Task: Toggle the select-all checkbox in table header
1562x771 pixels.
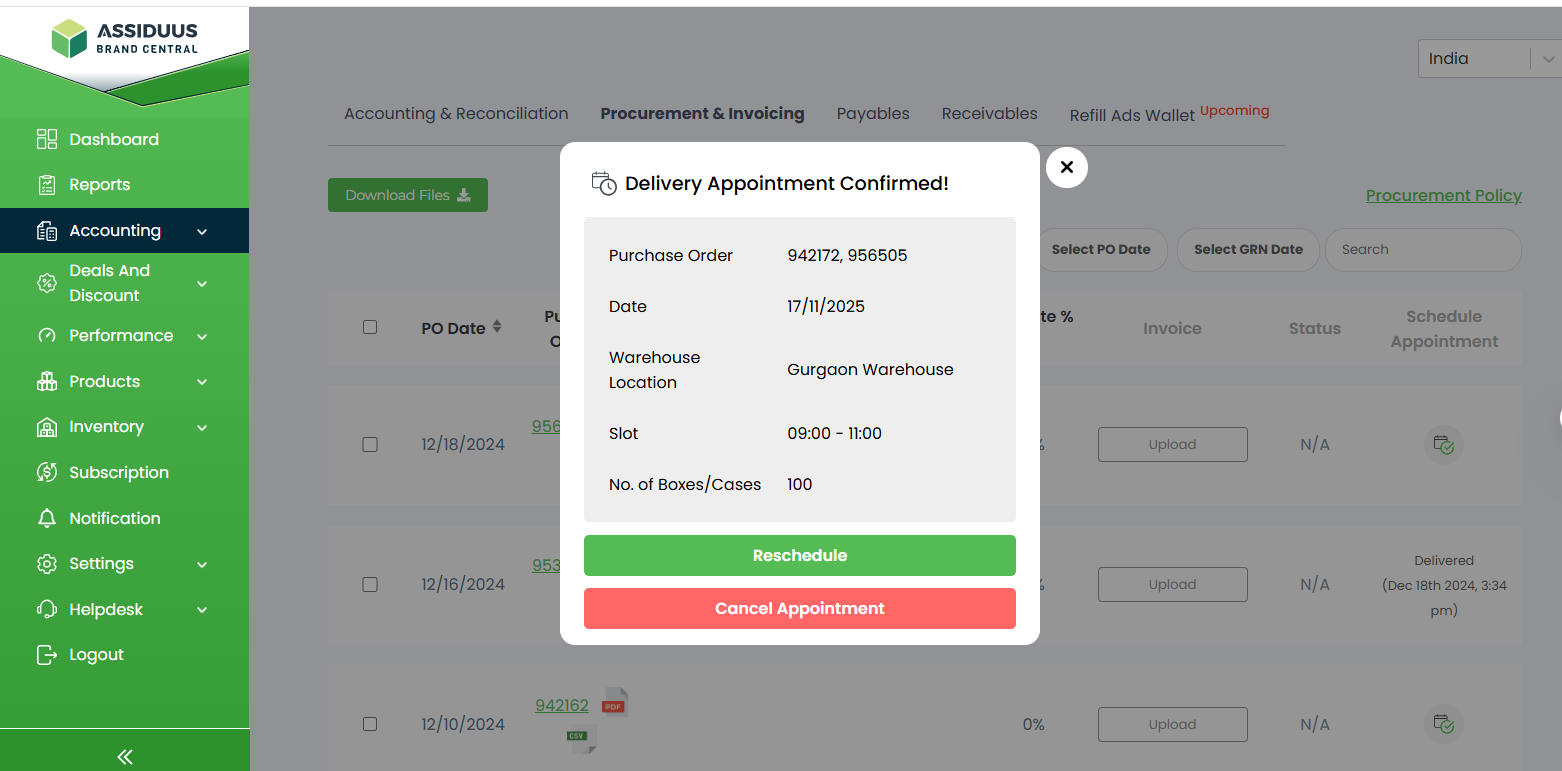Action: click(370, 327)
